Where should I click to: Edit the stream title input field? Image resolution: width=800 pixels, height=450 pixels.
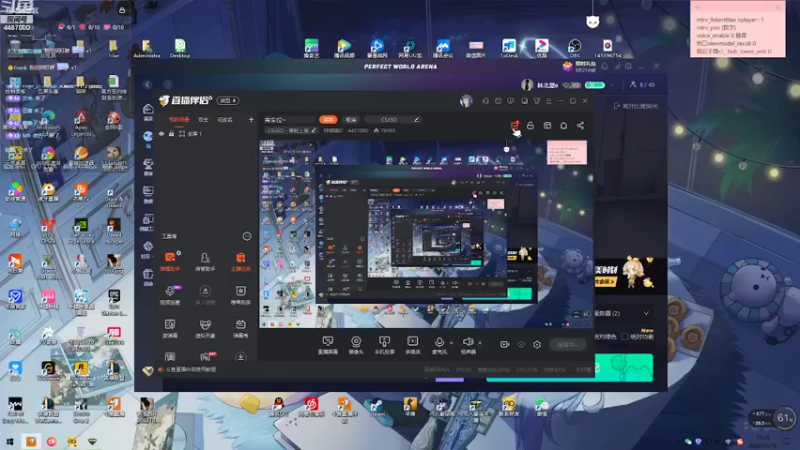tap(289, 119)
